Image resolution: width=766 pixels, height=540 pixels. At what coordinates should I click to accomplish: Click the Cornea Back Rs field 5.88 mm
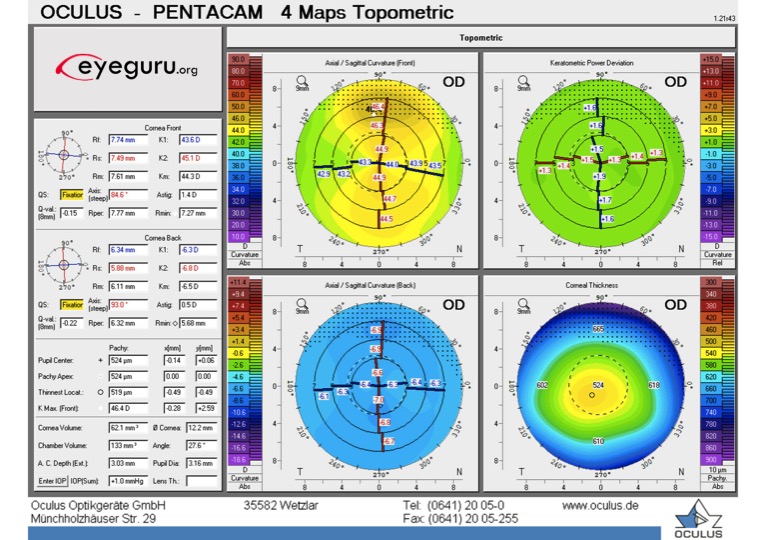(128, 268)
